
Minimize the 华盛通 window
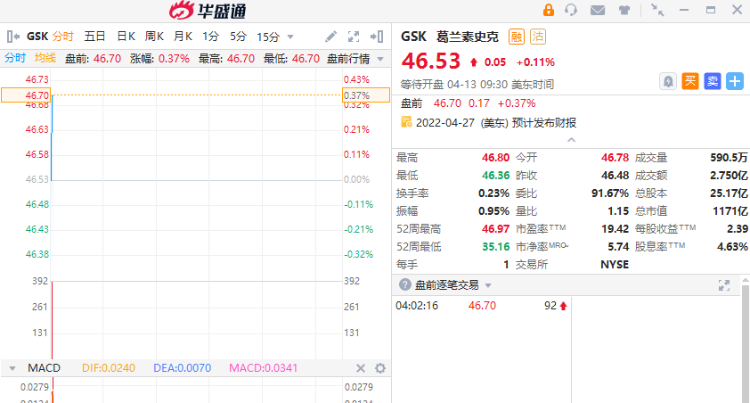coord(684,10)
